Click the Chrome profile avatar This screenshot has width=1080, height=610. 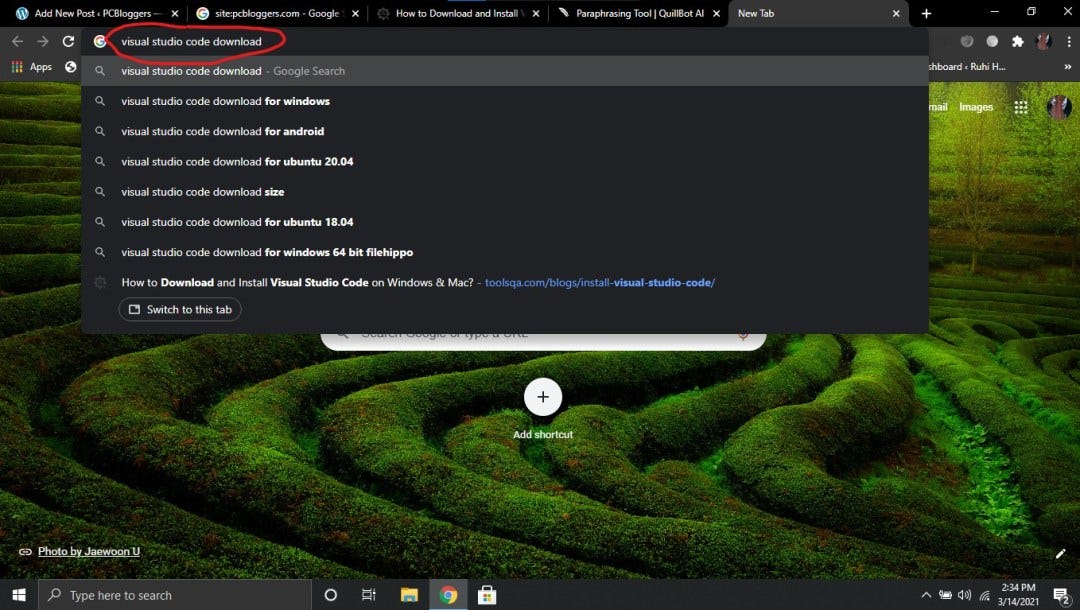click(1044, 41)
